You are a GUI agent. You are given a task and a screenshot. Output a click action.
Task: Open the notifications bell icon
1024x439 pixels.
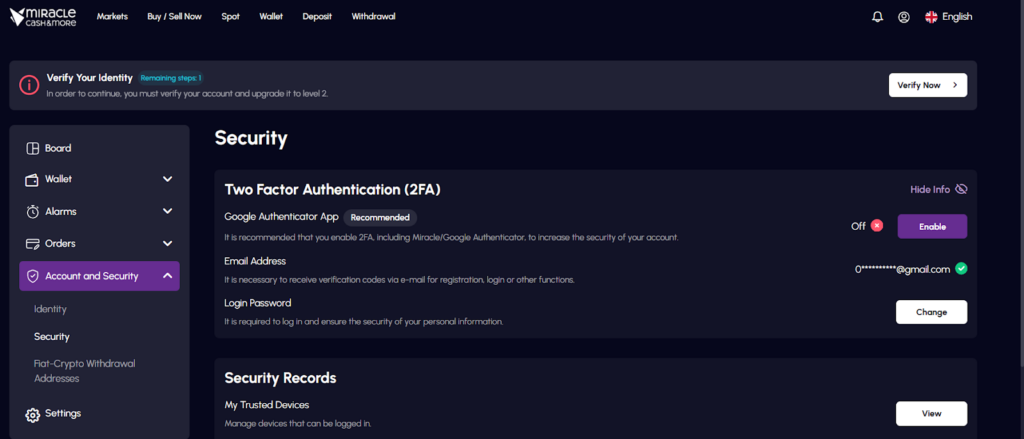[x=877, y=17]
